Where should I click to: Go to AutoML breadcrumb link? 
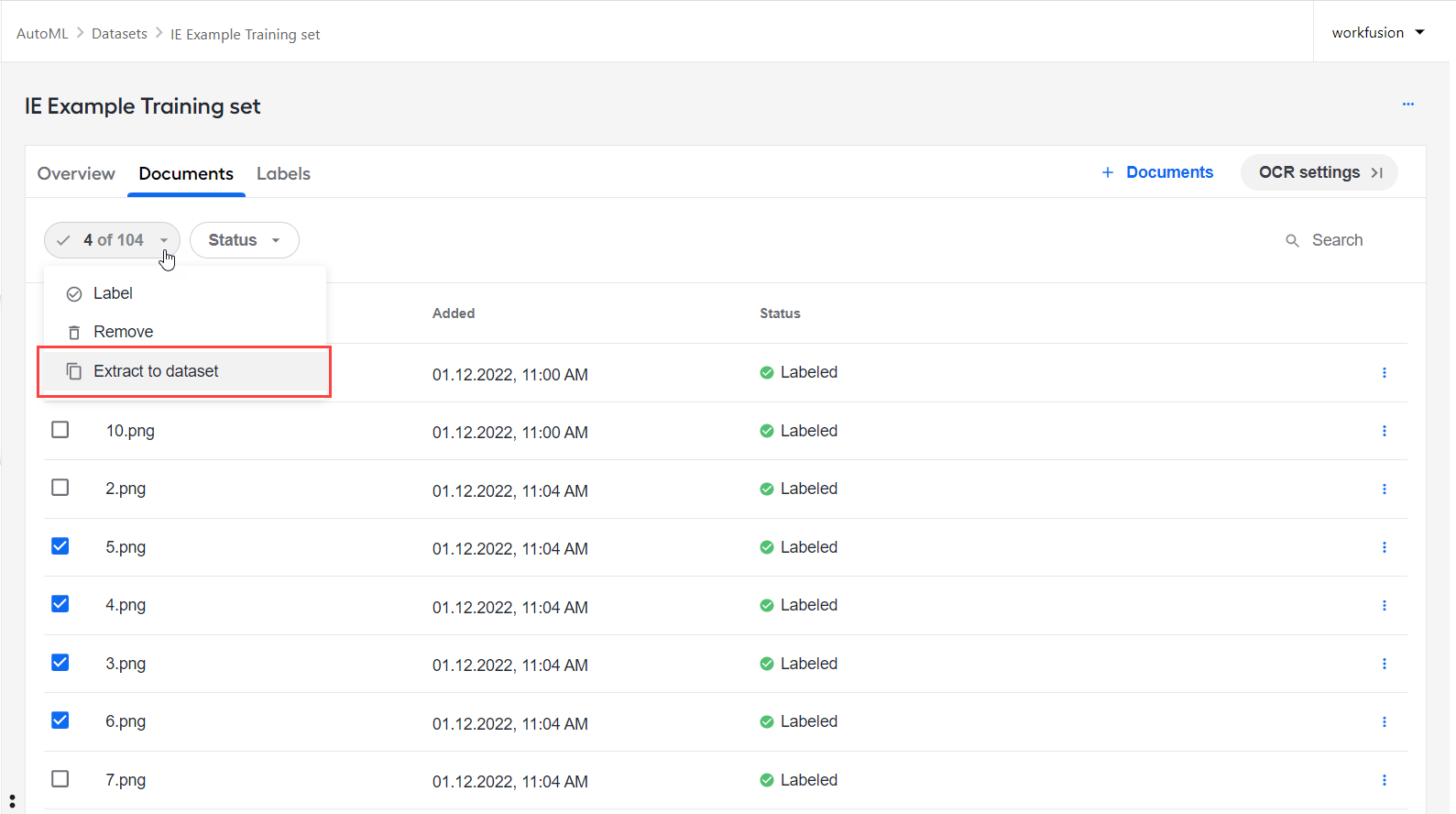(x=42, y=34)
